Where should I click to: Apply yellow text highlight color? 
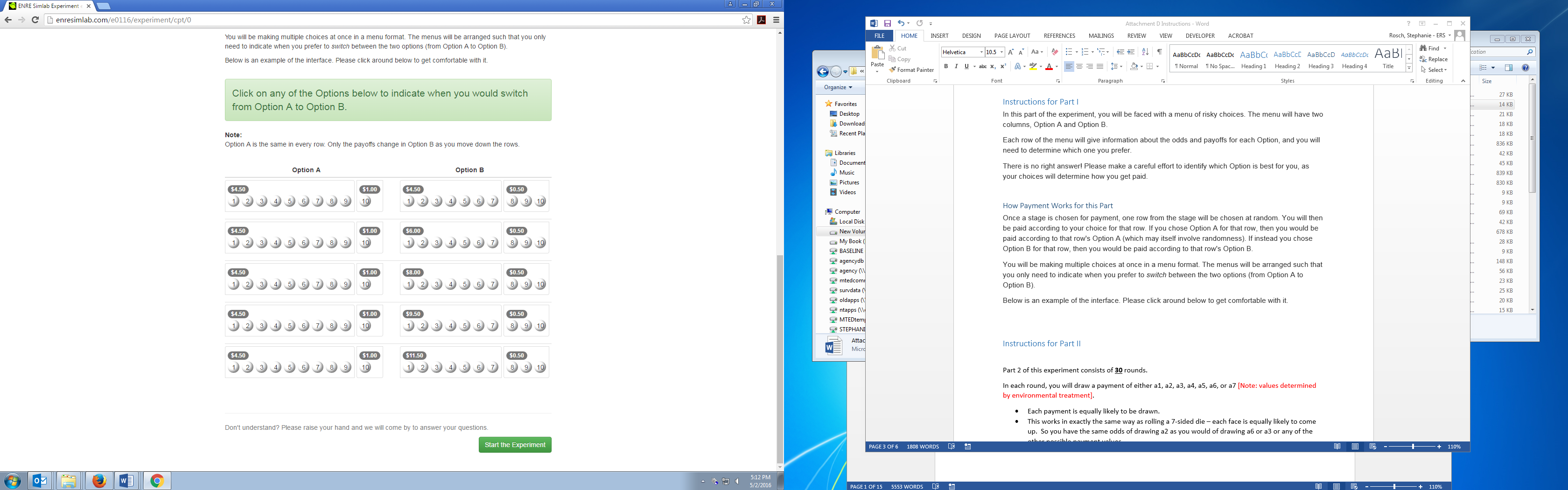click(1033, 66)
